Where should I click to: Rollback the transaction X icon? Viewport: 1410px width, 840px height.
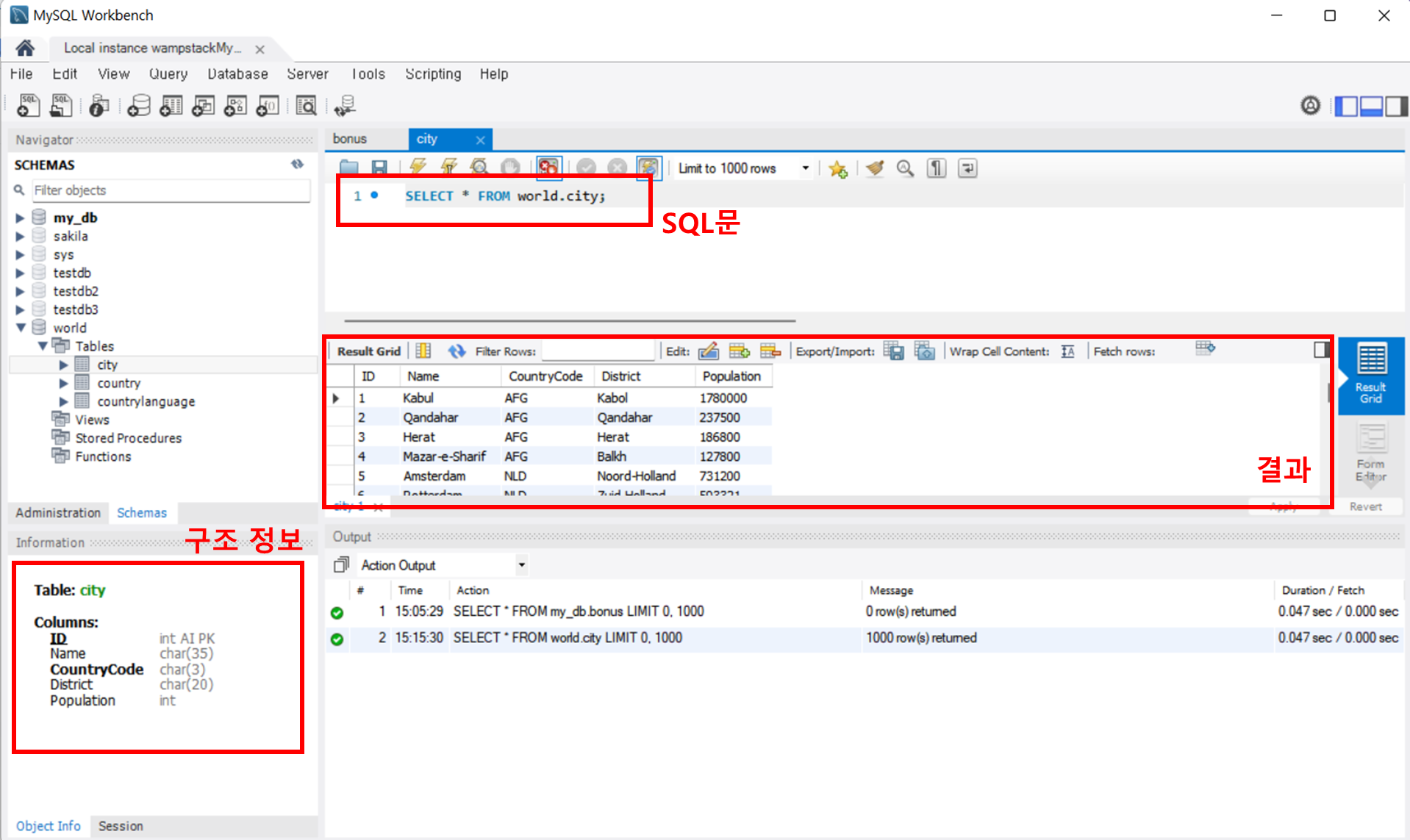(x=618, y=168)
